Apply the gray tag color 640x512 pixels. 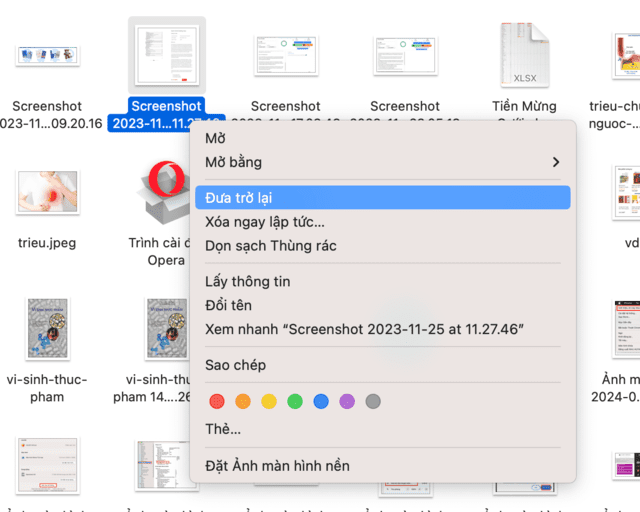click(373, 401)
